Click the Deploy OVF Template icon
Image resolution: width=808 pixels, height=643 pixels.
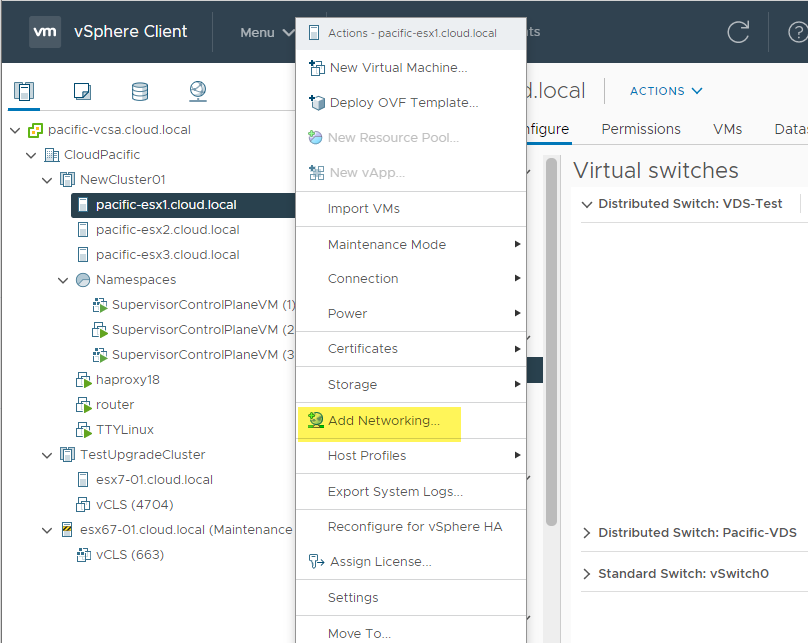(317, 103)
